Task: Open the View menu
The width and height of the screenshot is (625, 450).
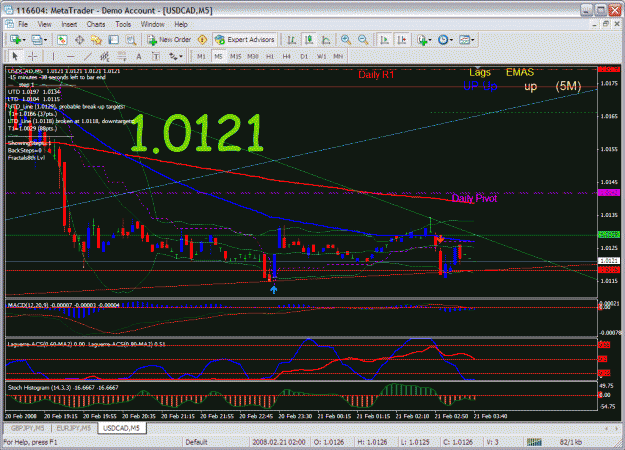Action: [x=44, y=24]
